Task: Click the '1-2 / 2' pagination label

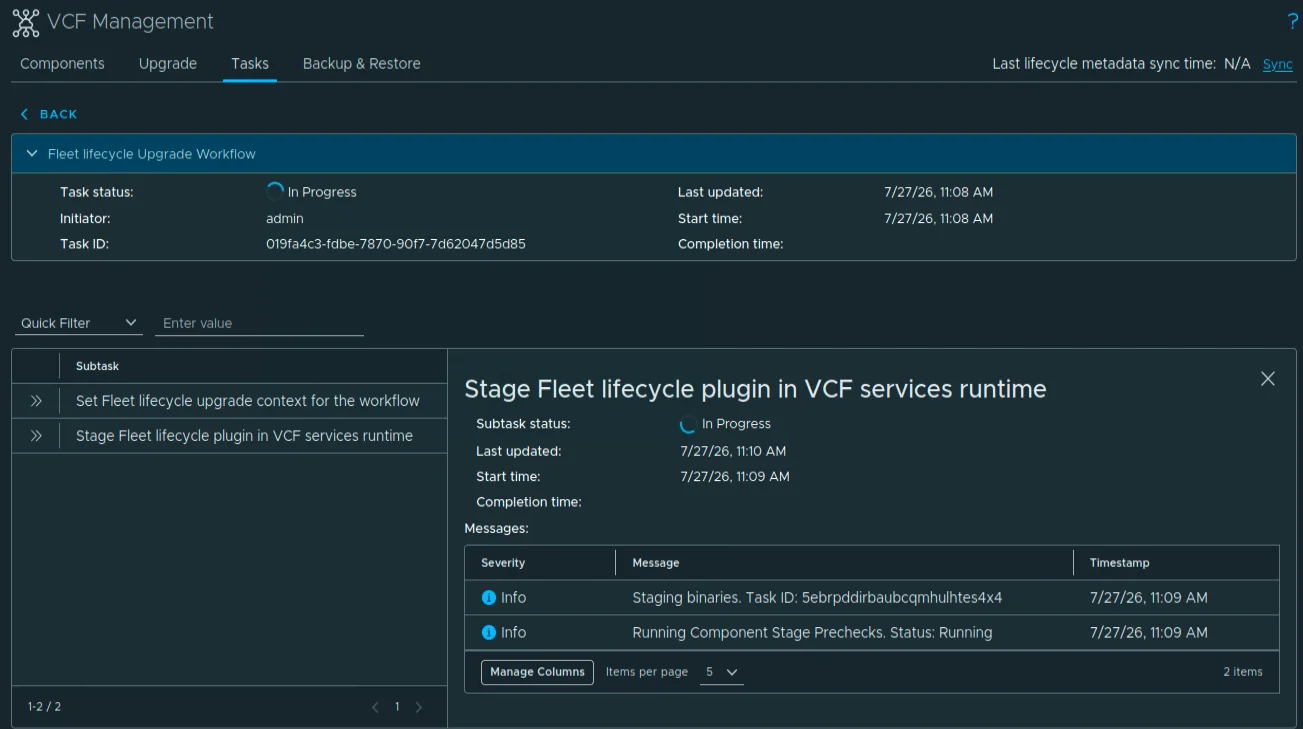Action: (44, 707)
